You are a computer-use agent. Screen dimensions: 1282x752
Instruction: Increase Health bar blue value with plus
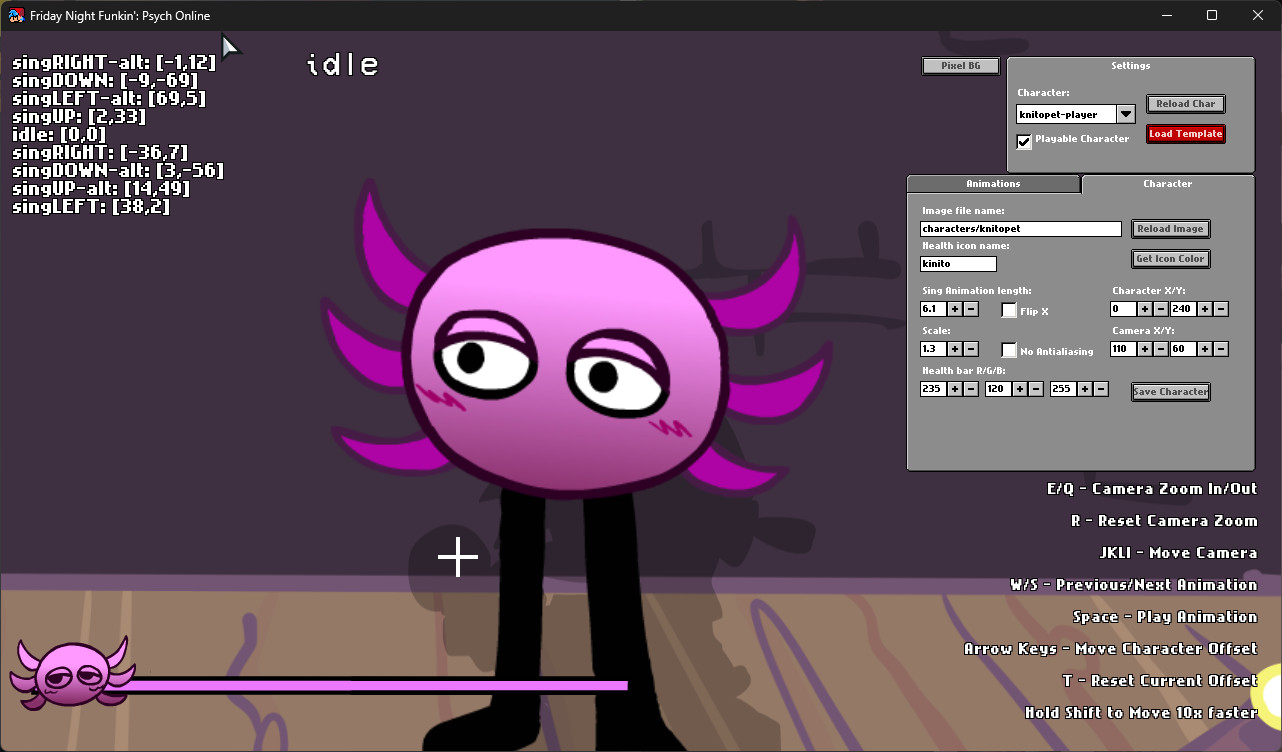pos(1085,389)
